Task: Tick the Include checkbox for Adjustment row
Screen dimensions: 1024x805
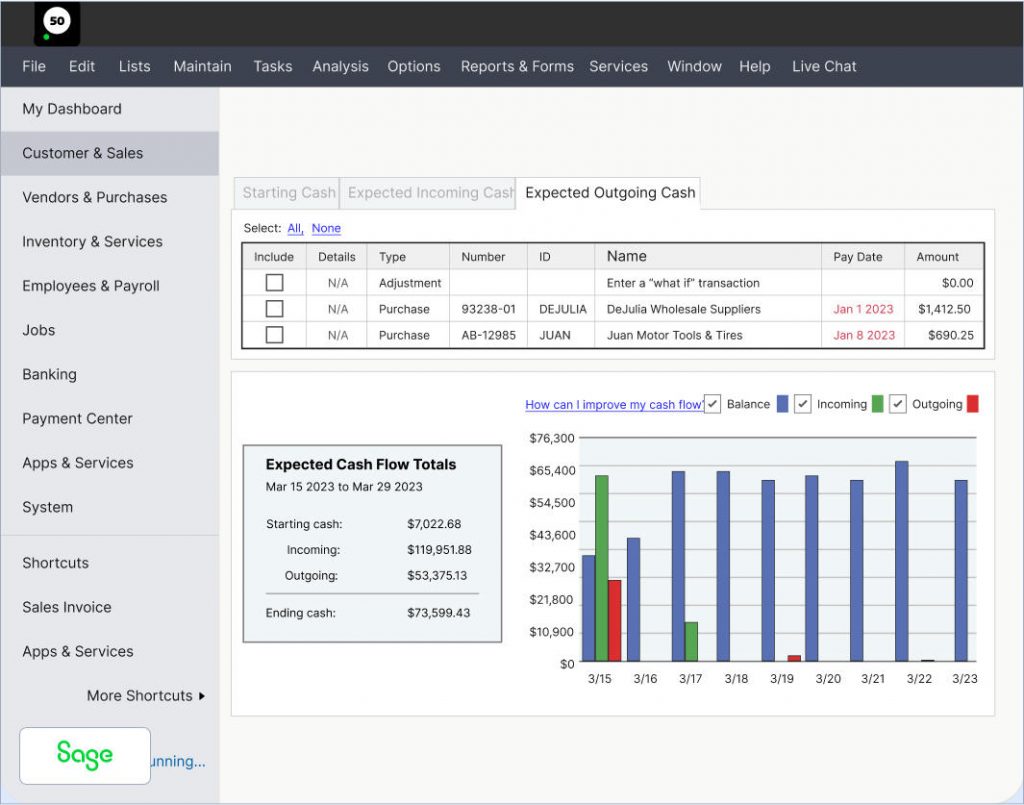Action: click(x=274, y=283)
